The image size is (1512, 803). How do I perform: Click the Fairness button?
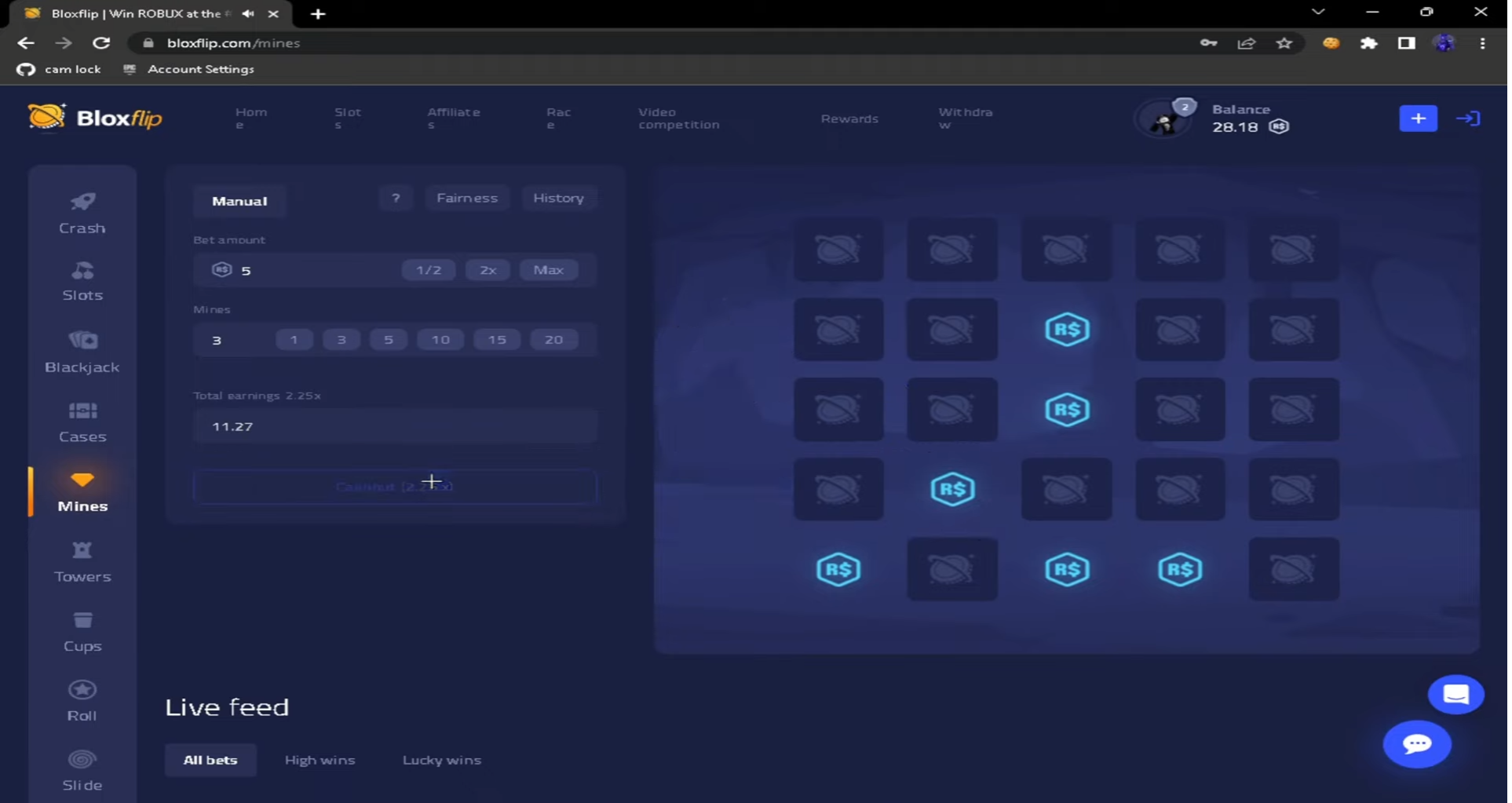tap(467, 198)
